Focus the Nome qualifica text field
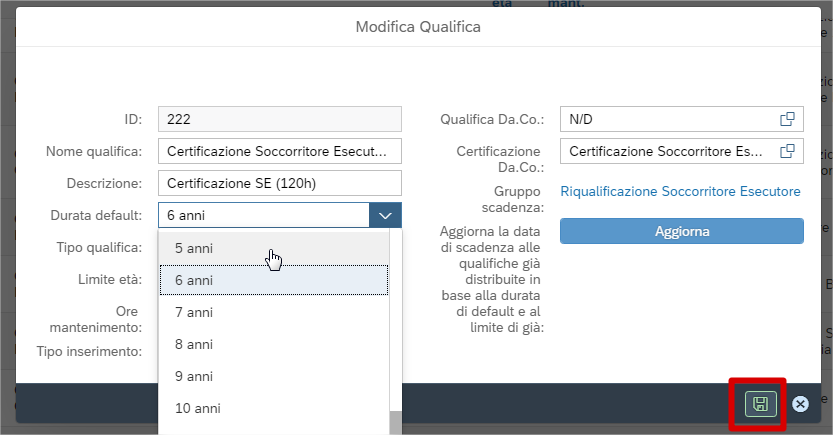 279,151
